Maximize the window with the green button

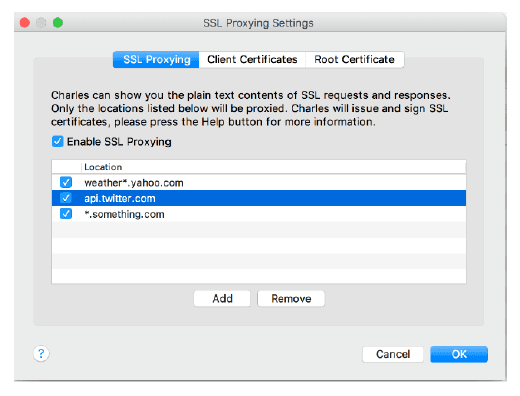coord(58,23)
